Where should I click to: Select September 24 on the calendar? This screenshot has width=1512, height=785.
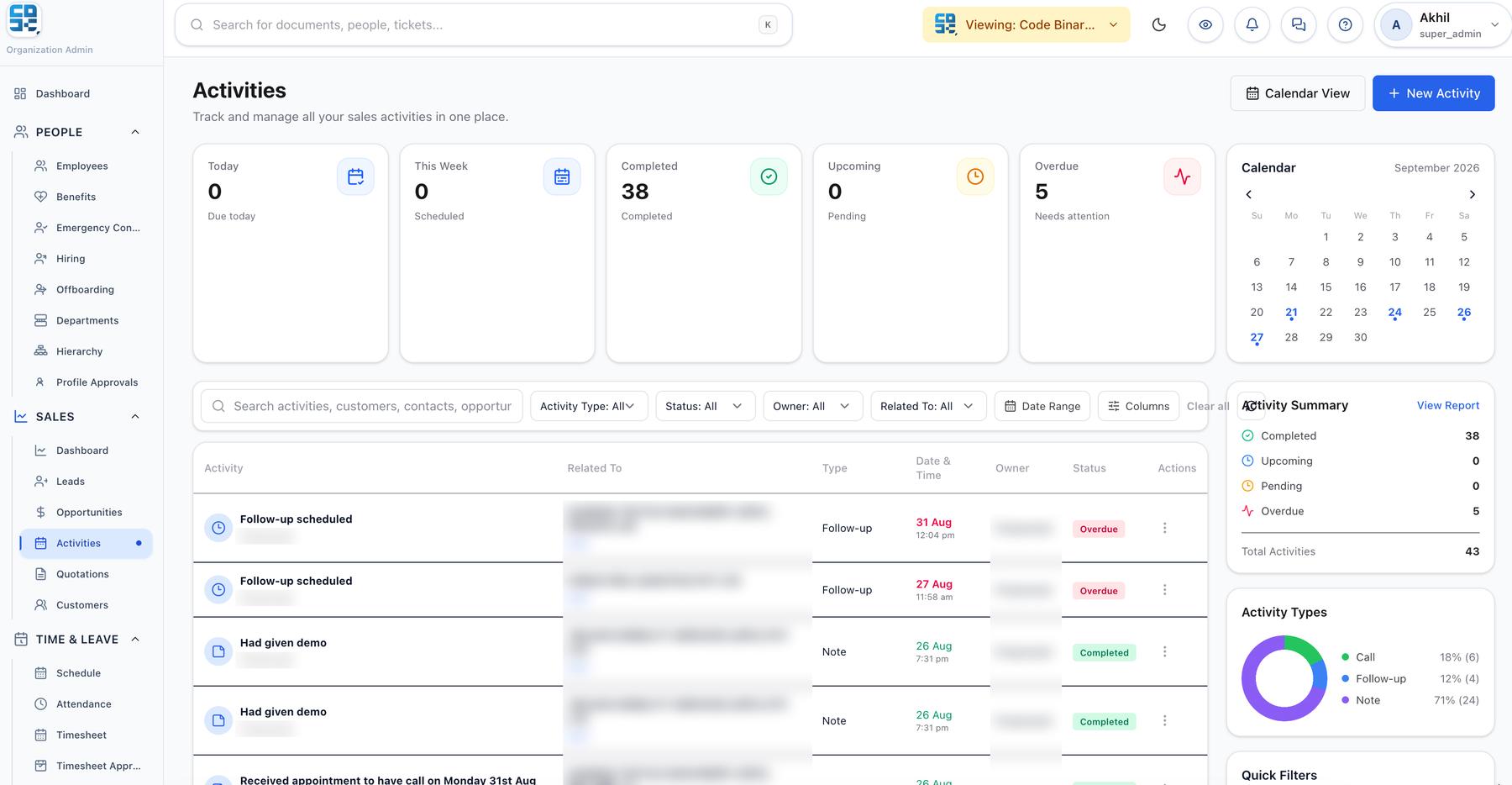(x=1395, y=313)
